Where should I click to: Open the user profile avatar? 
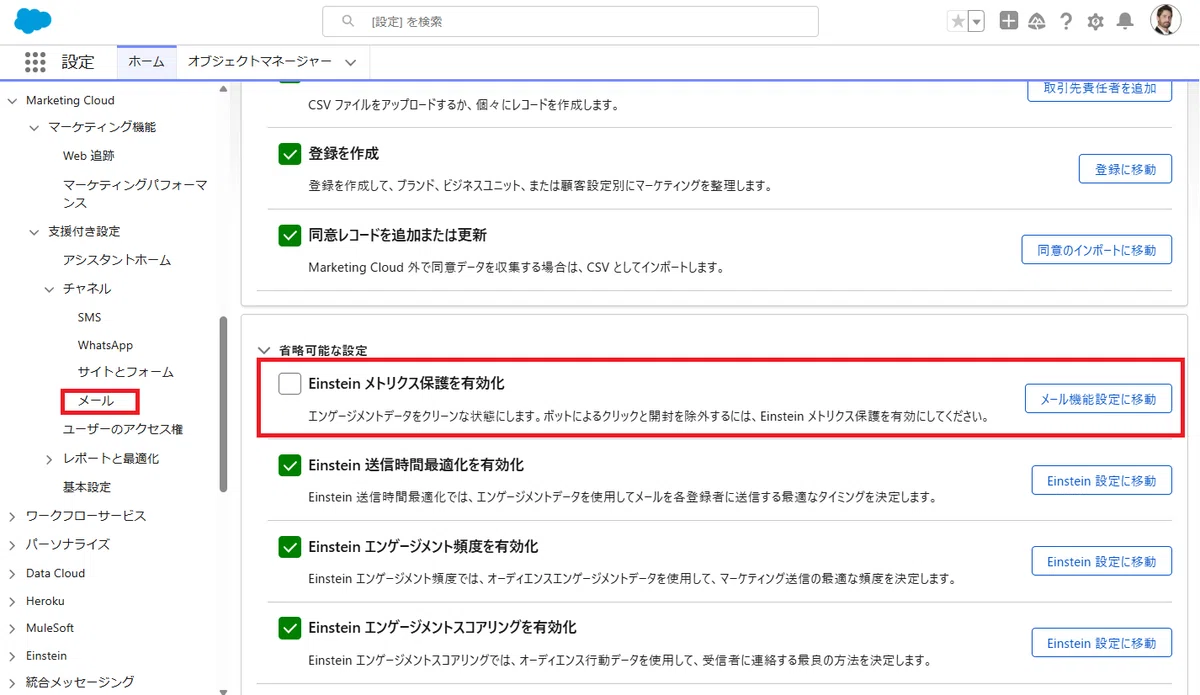1165,21
